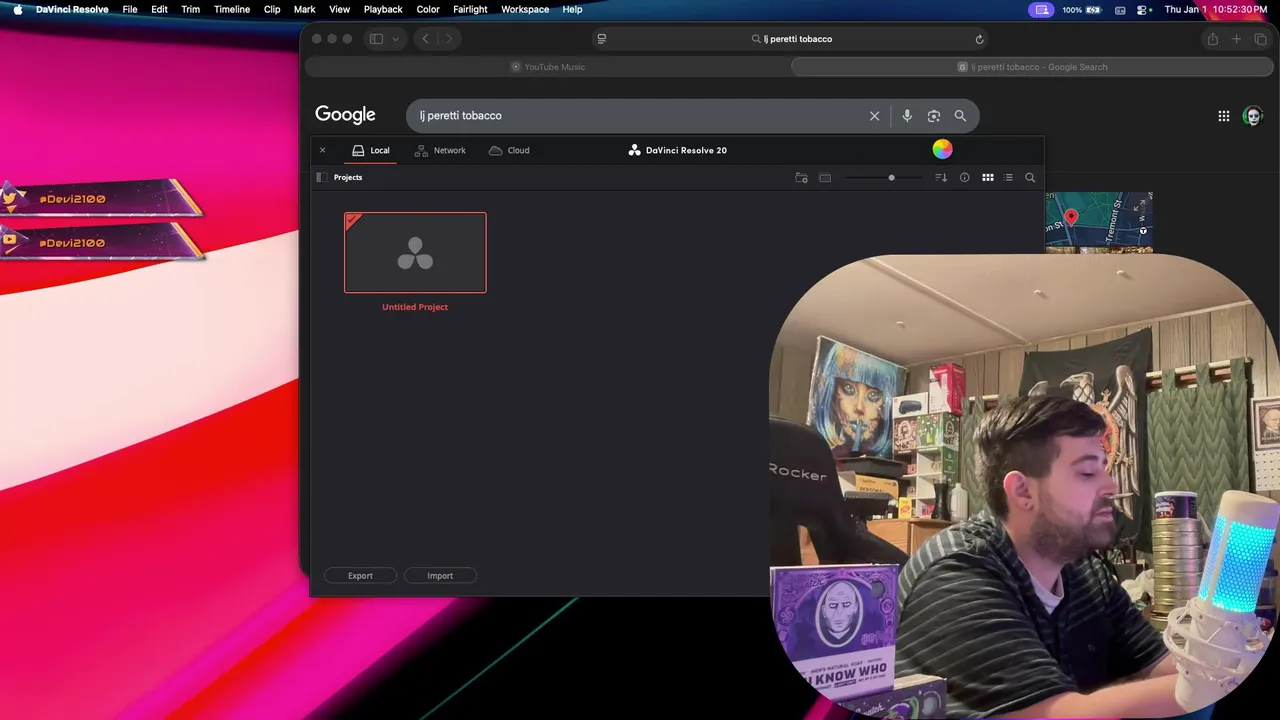Open the Google map thumbnail in Safari
The height and width of the screenshot is (720, 1280).
pos(1099,222)
